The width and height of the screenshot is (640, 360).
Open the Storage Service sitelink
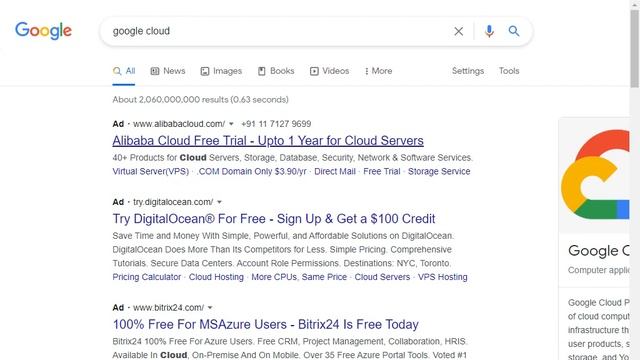439,171
